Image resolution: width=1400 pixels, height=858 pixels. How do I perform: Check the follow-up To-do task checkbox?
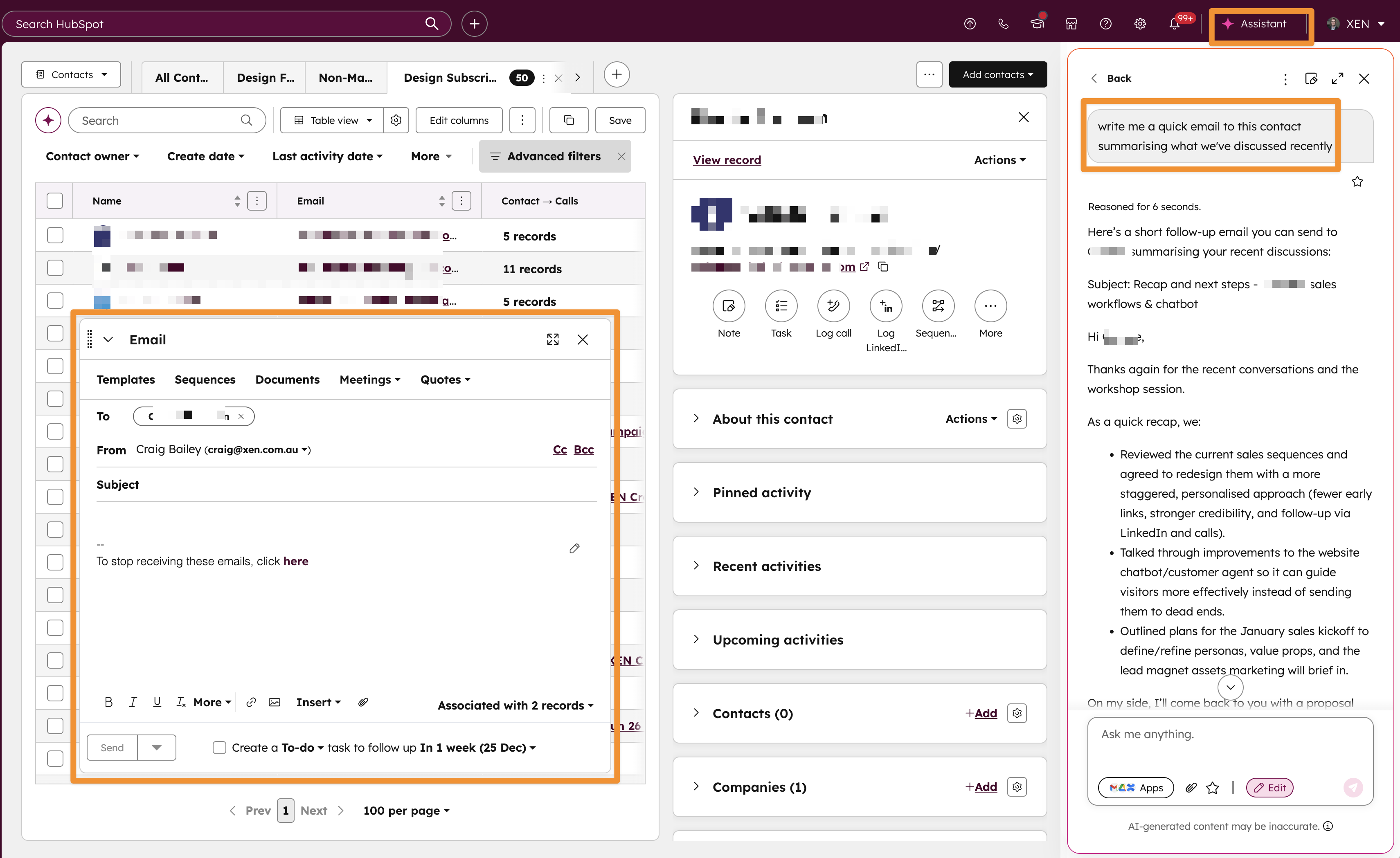[219, 748]
